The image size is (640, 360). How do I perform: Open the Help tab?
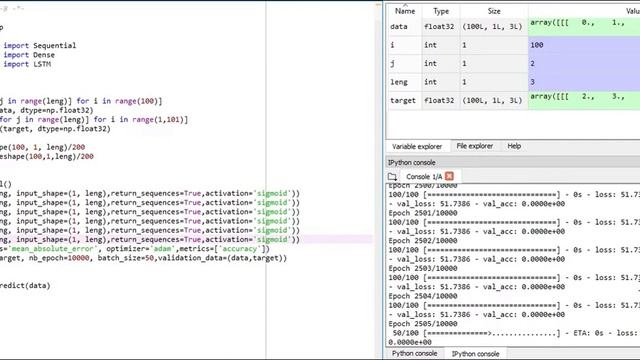(514, 146)
